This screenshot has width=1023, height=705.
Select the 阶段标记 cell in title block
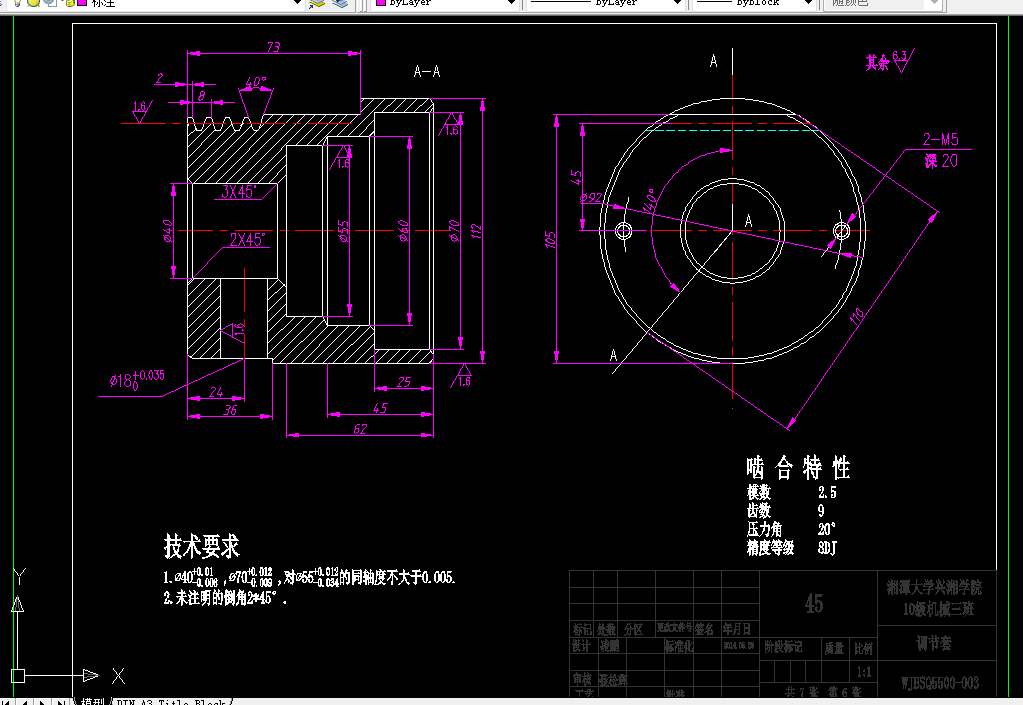coord(784,647)
